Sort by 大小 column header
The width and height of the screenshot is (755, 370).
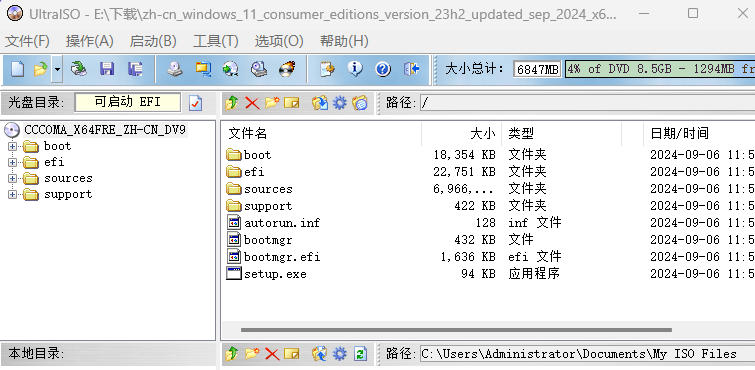click(462, 133)
